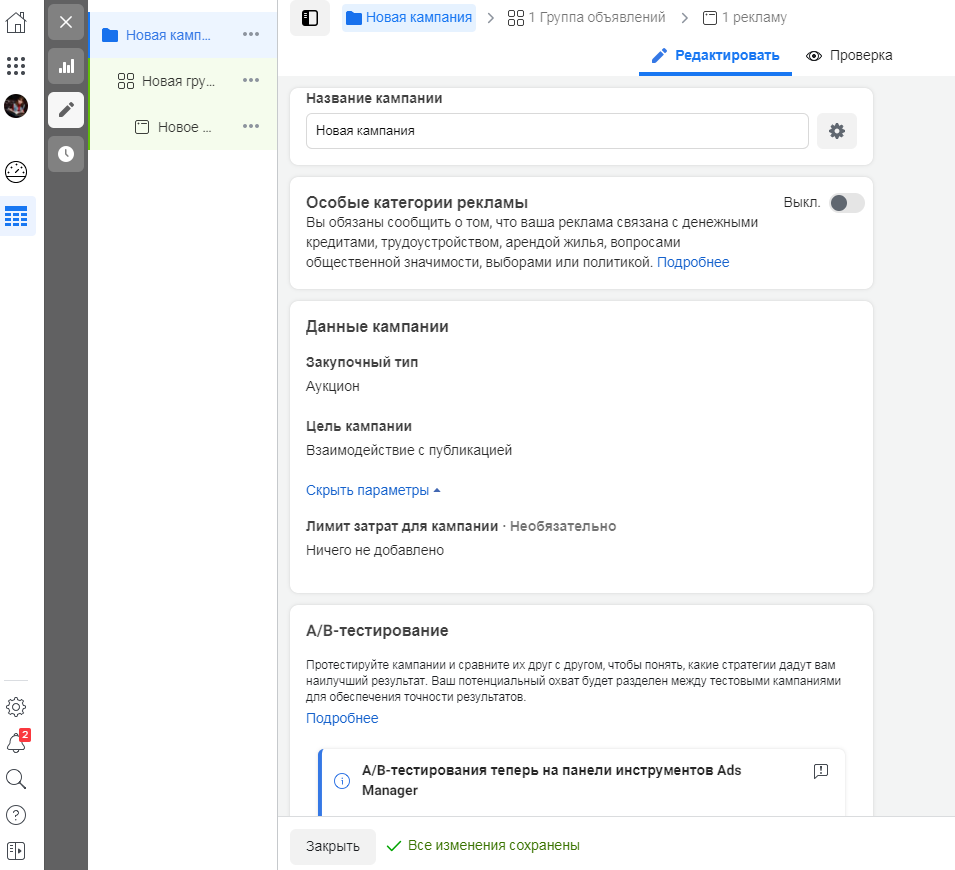Select the pencil edit mode icon

[x=66, y=110]
